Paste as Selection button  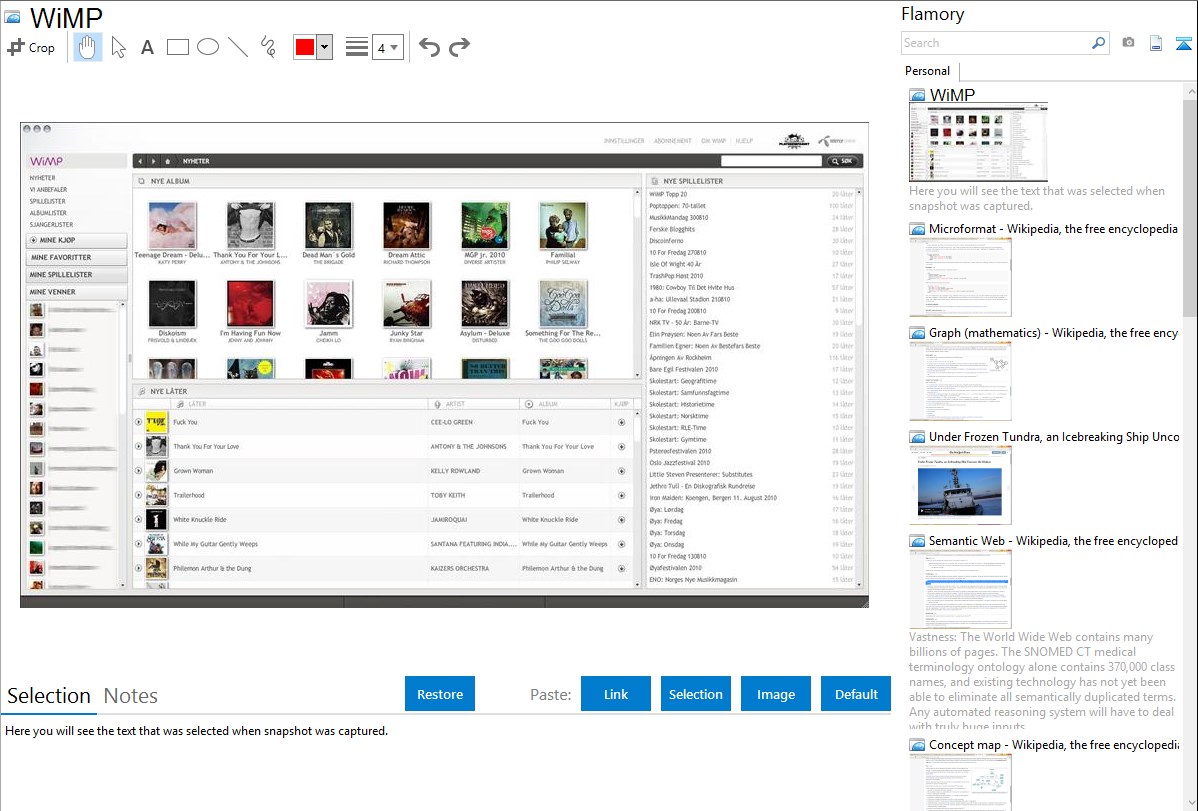coord(695,694)
